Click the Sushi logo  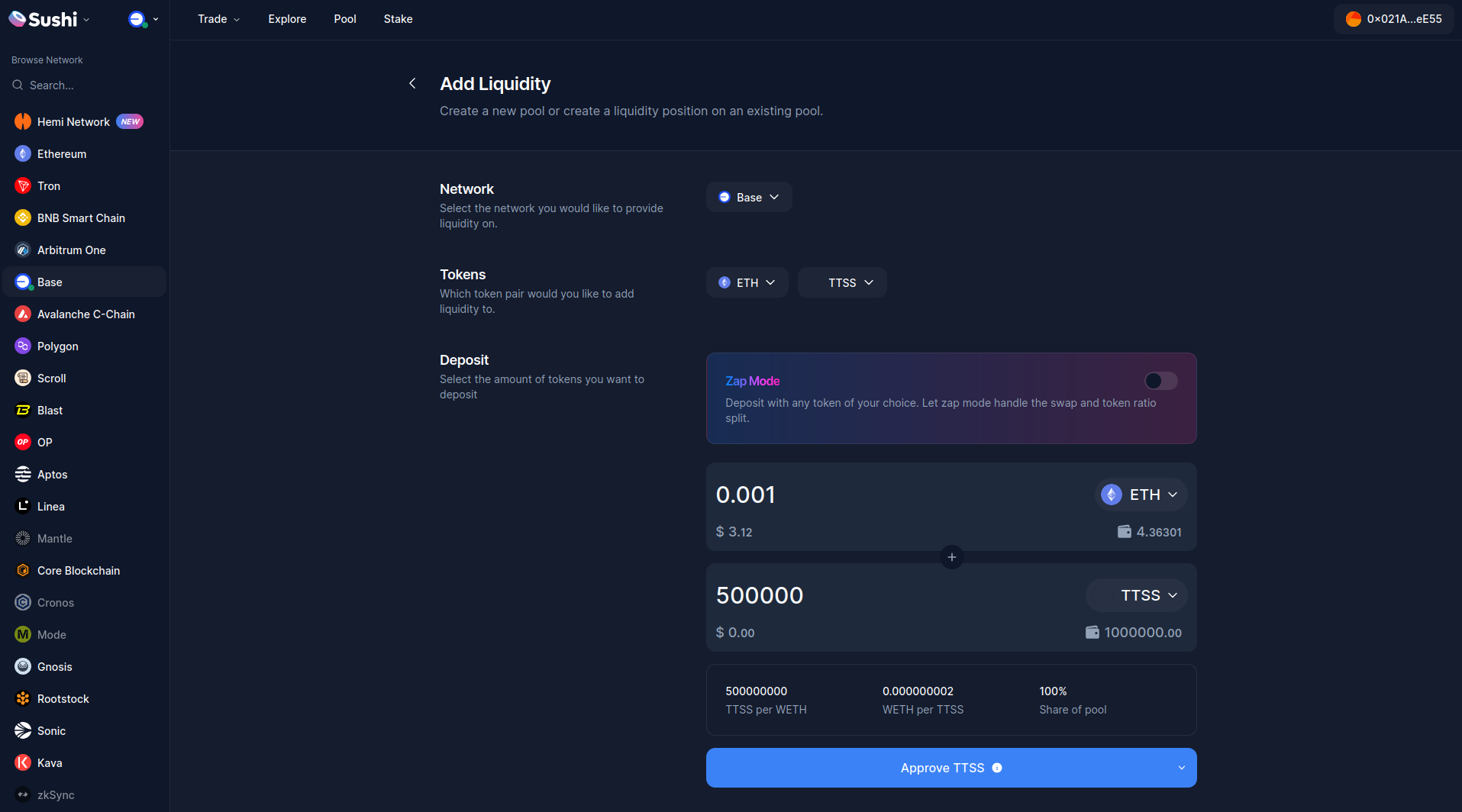[43, 19]
